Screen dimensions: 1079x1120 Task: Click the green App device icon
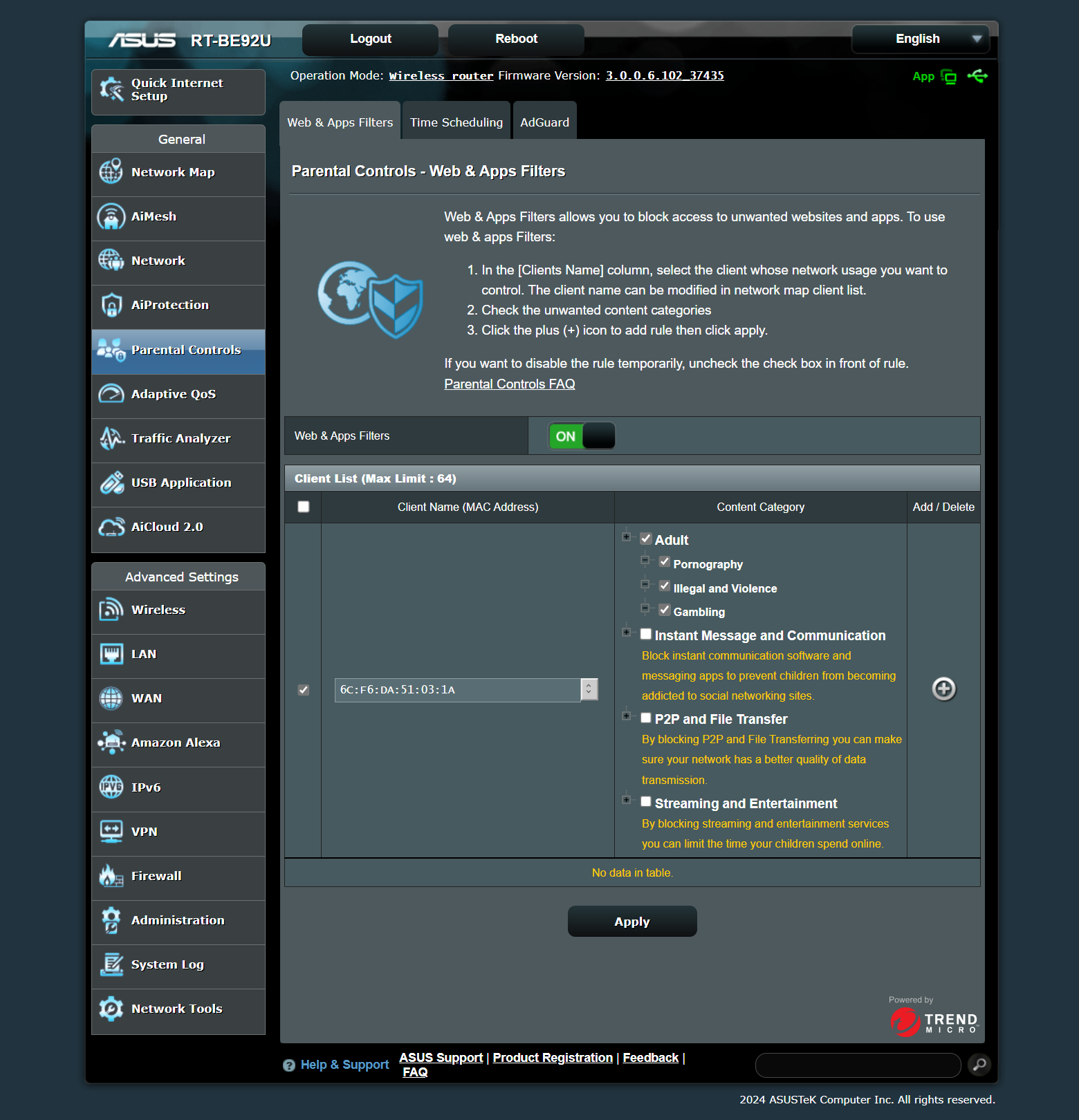(949, 77)
